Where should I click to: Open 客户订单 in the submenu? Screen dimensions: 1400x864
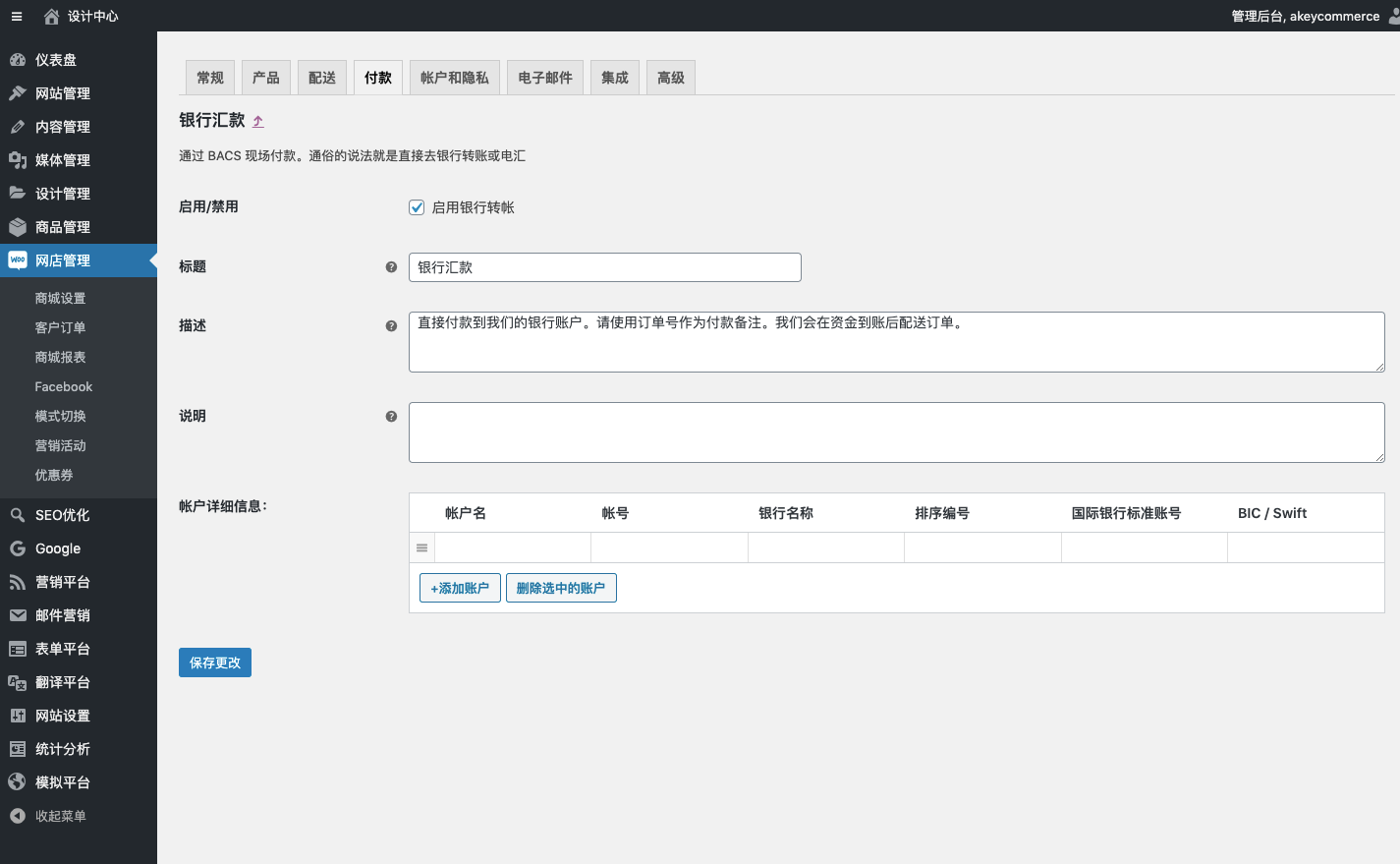point(60,327)
